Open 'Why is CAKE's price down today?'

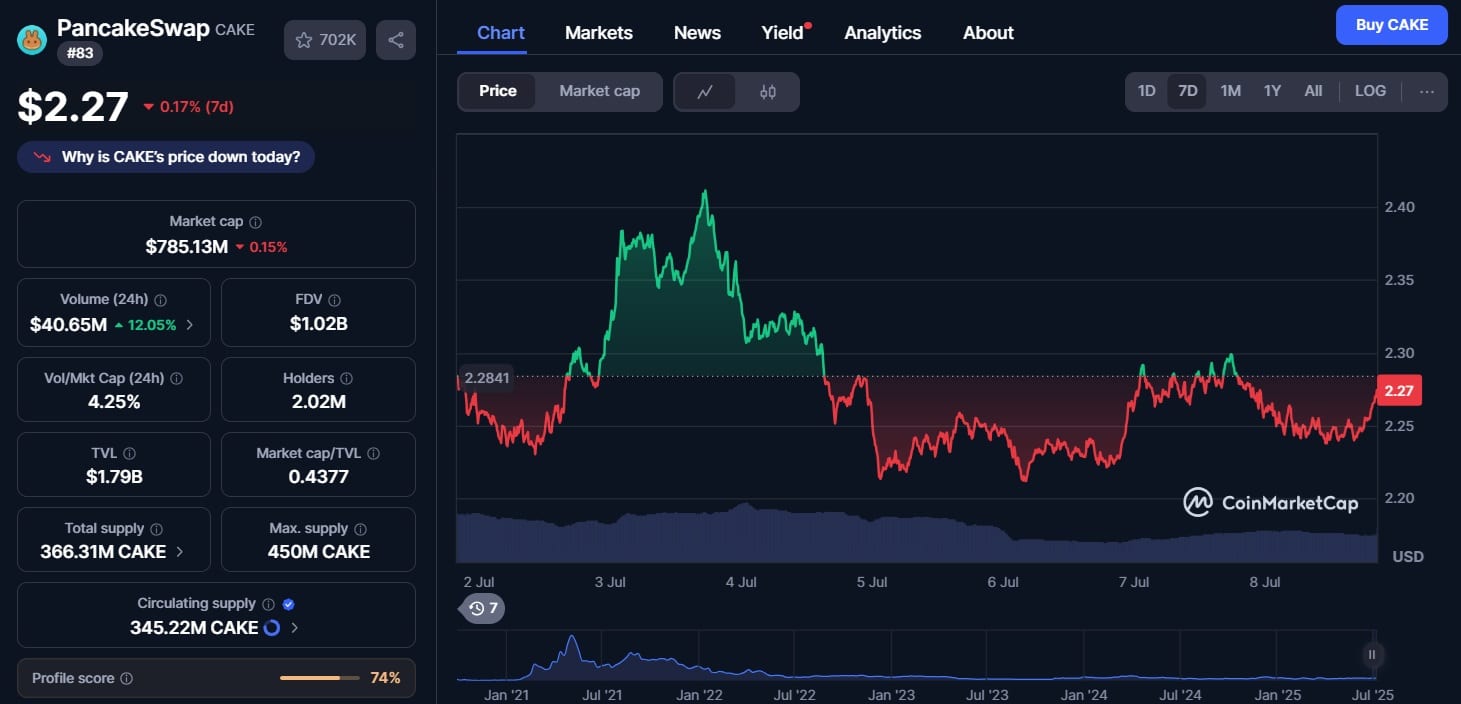tap(166, 157)
